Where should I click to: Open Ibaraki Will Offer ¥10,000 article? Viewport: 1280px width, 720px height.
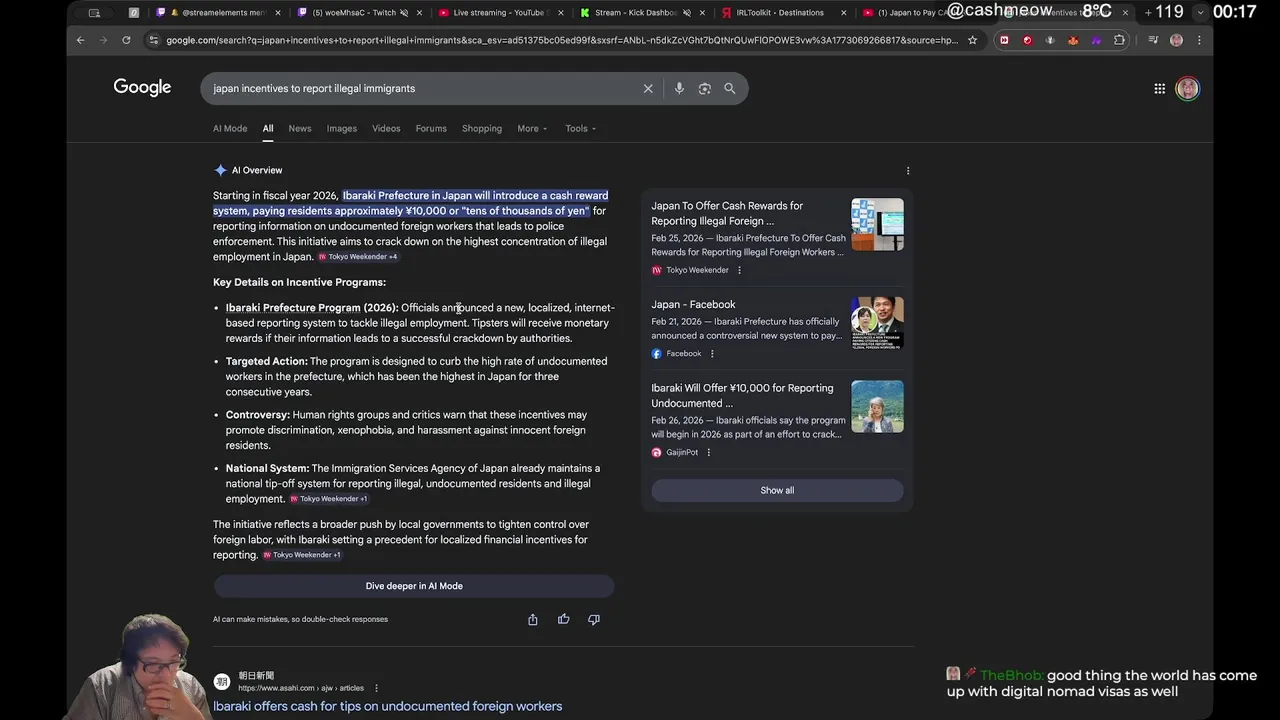[742, 395]
